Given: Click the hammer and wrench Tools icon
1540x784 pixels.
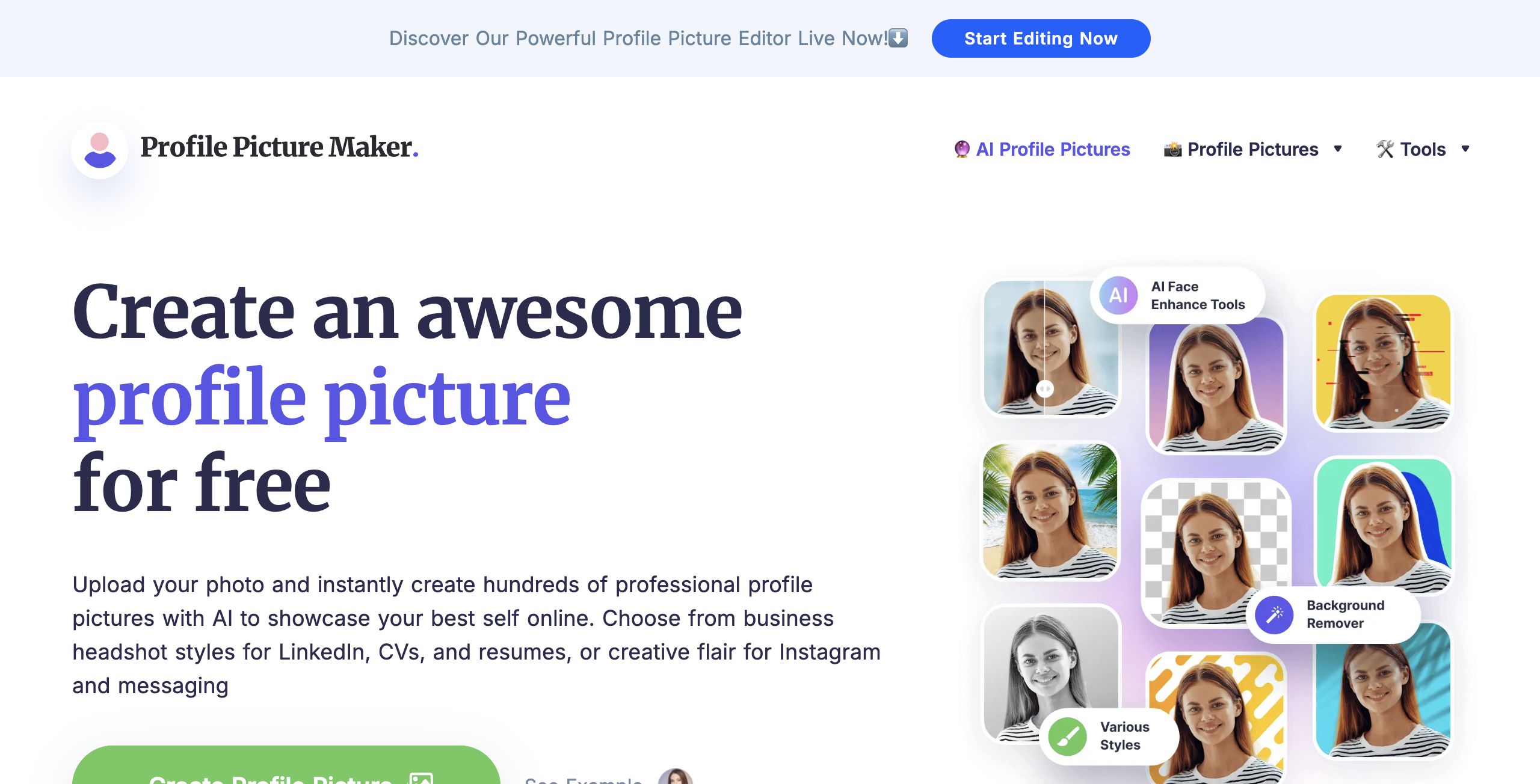Looking at the screenshot, I should pyautogui.click(x=1385, y=149).
